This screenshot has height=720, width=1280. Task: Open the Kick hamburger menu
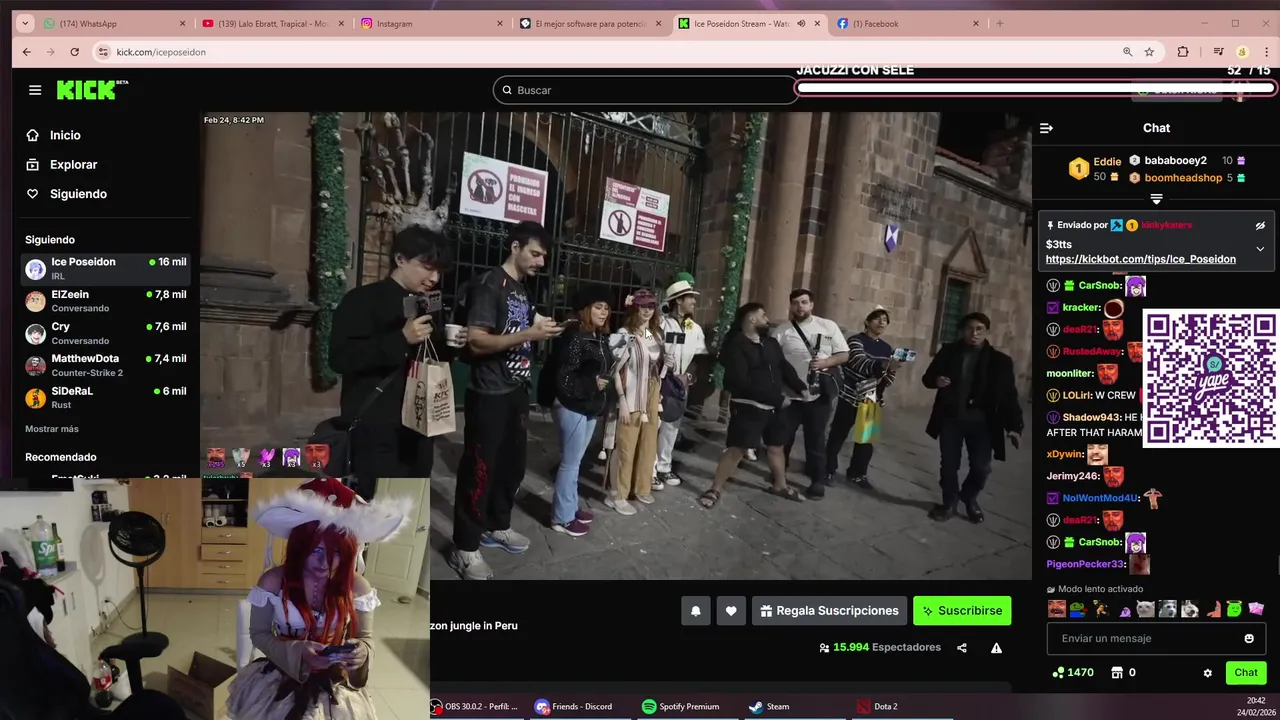(35, 90)
